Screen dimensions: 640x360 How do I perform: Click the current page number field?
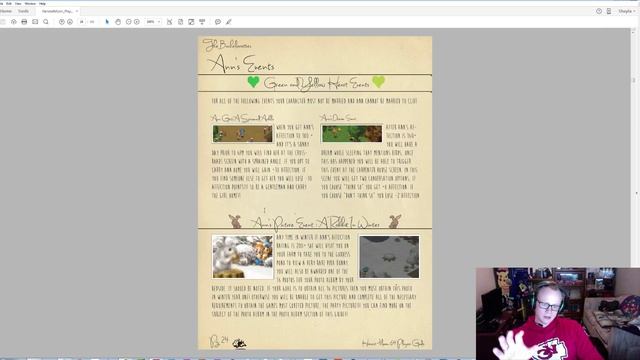[x=82, y=22]
